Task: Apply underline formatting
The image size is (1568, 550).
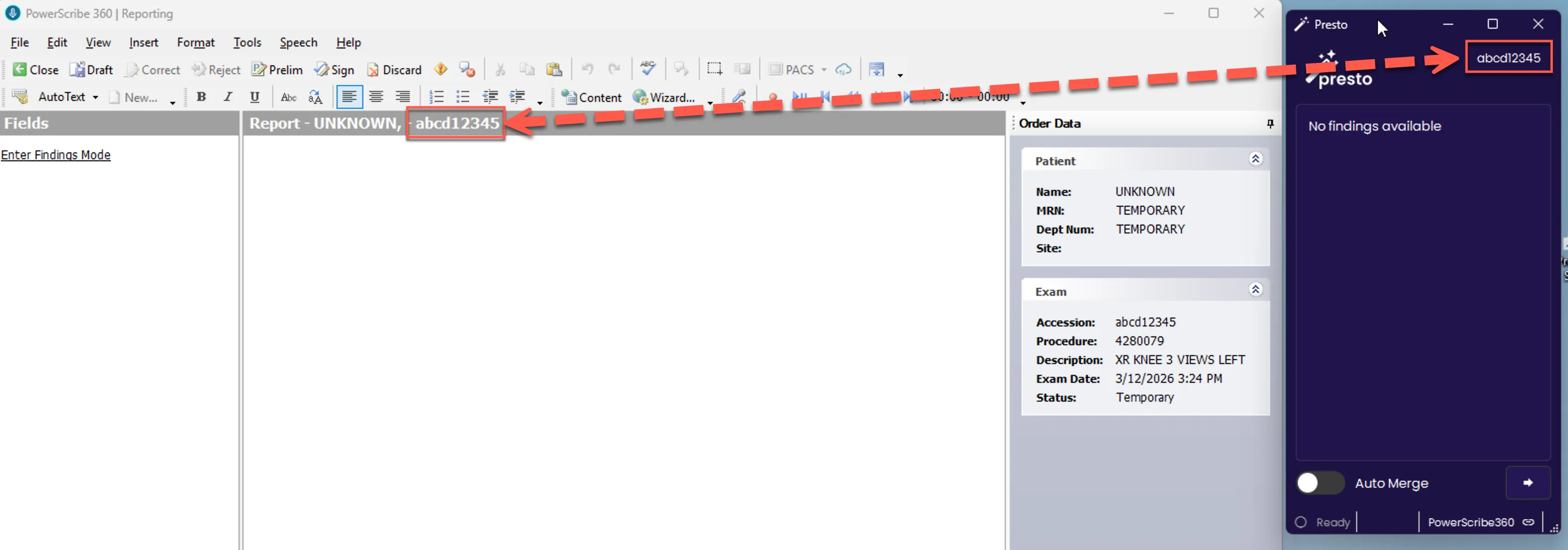Action: point(254,97)
